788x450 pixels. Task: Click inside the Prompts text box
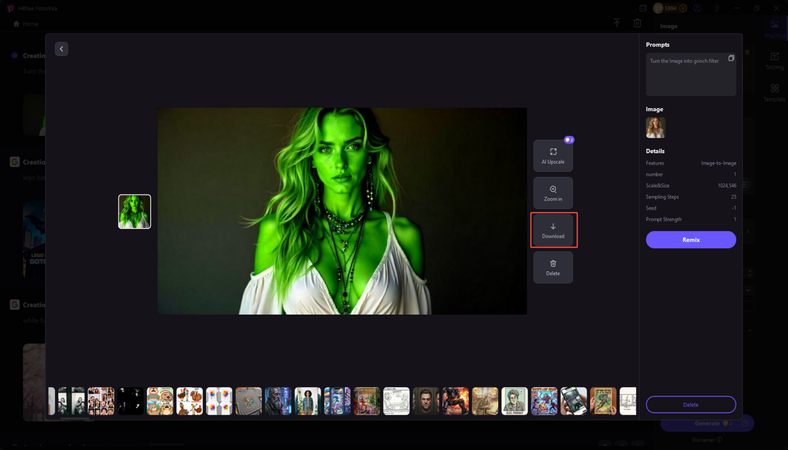(691, 74)
